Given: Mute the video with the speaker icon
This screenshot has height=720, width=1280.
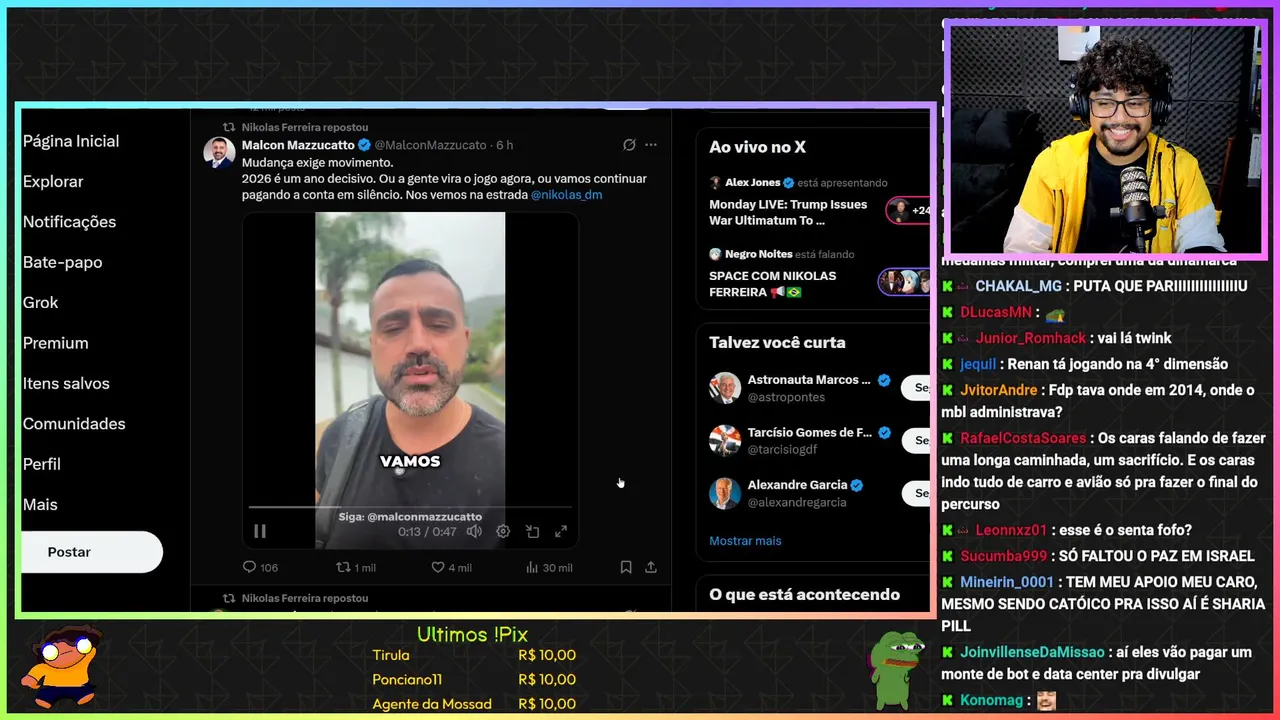Looking at the screenshot, I should click(x=474, y=532).
